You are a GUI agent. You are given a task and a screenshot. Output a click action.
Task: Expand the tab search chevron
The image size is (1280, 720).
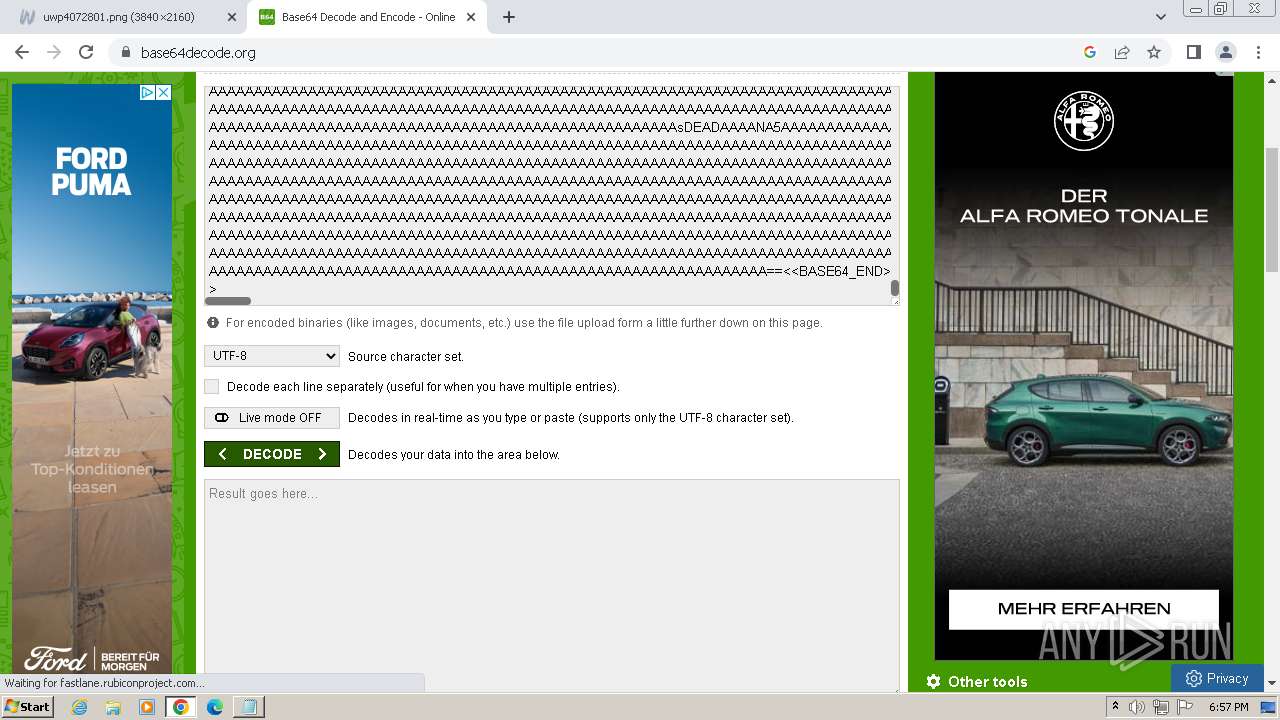[1160, 17]
